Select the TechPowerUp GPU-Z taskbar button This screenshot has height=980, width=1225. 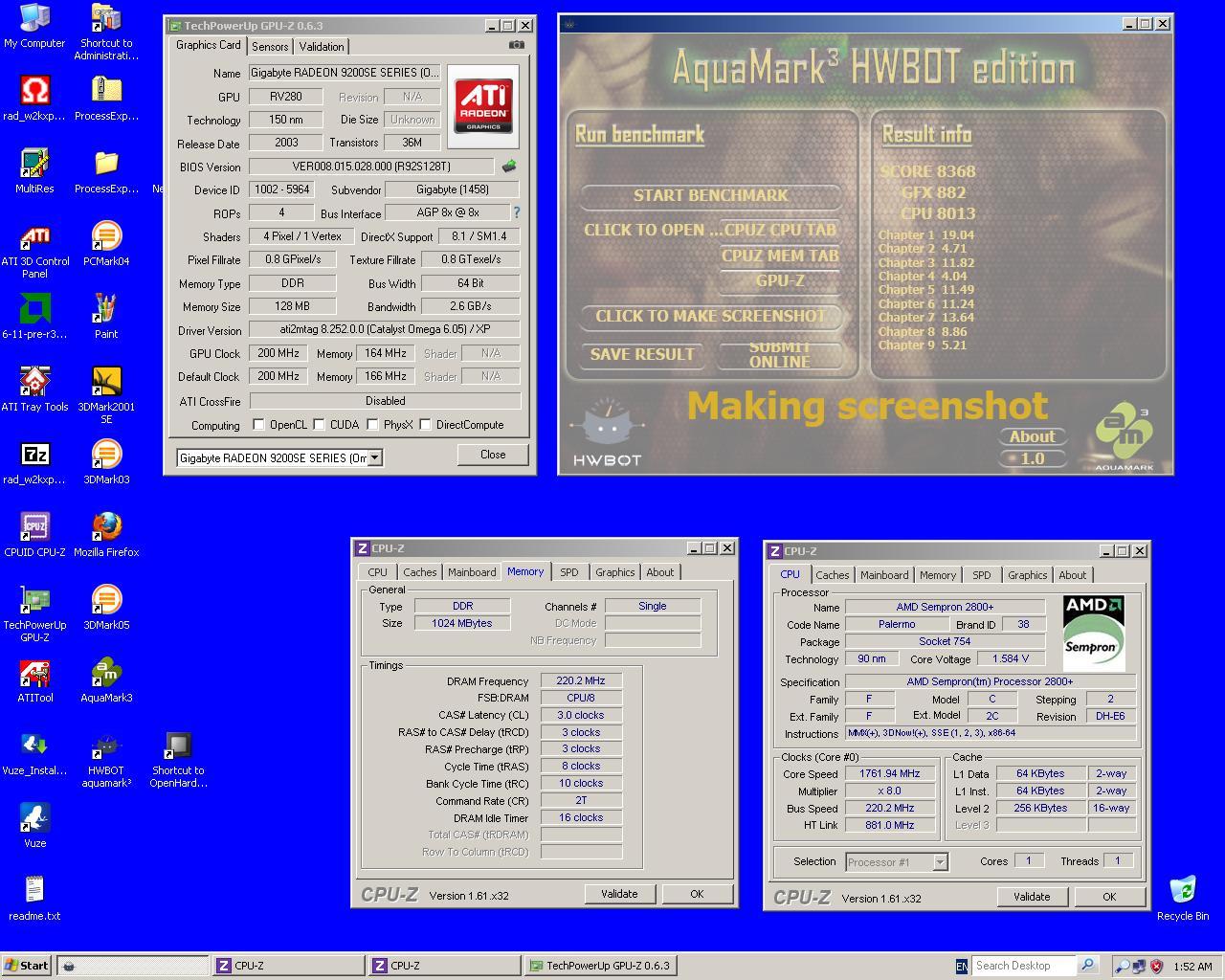pyautogui.click(x=600, y=966)
